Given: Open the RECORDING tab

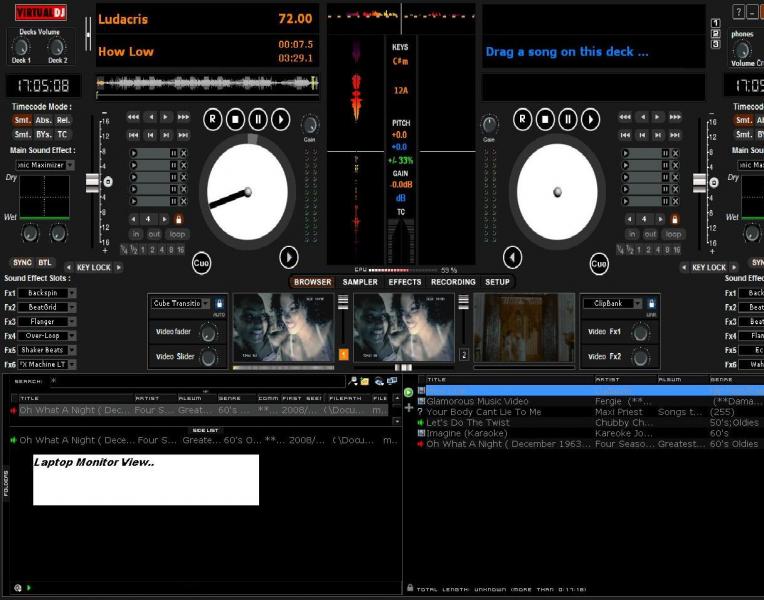Looking at the screenshot, I should pyautogui.click(x=453, y=282).
